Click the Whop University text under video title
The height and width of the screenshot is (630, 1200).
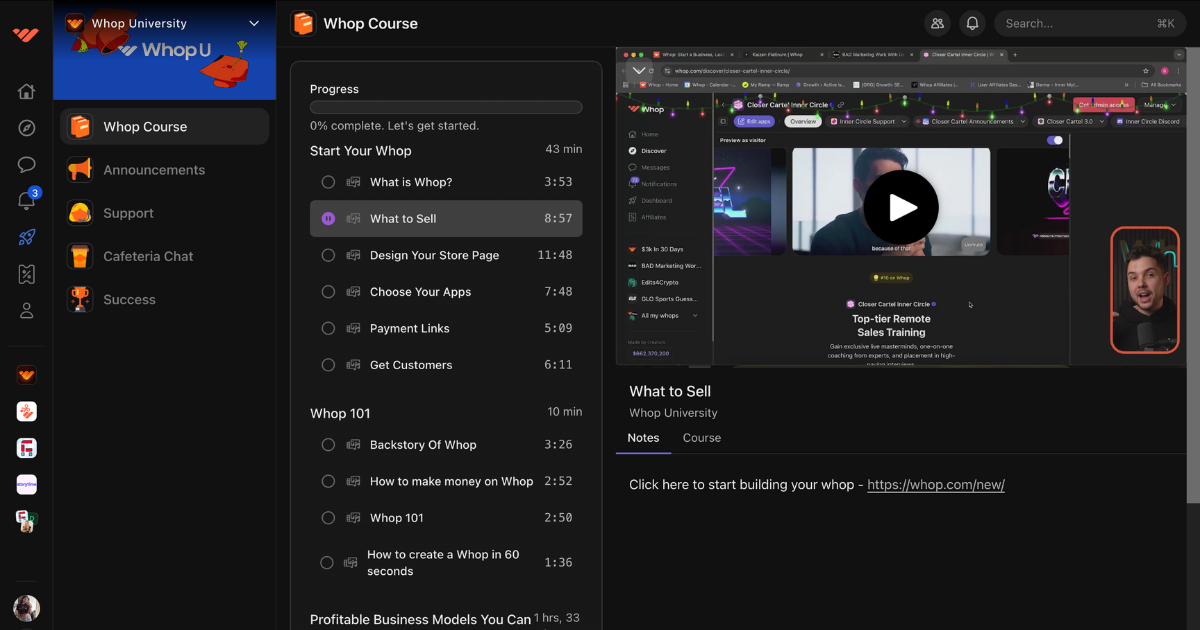(673, 413)
